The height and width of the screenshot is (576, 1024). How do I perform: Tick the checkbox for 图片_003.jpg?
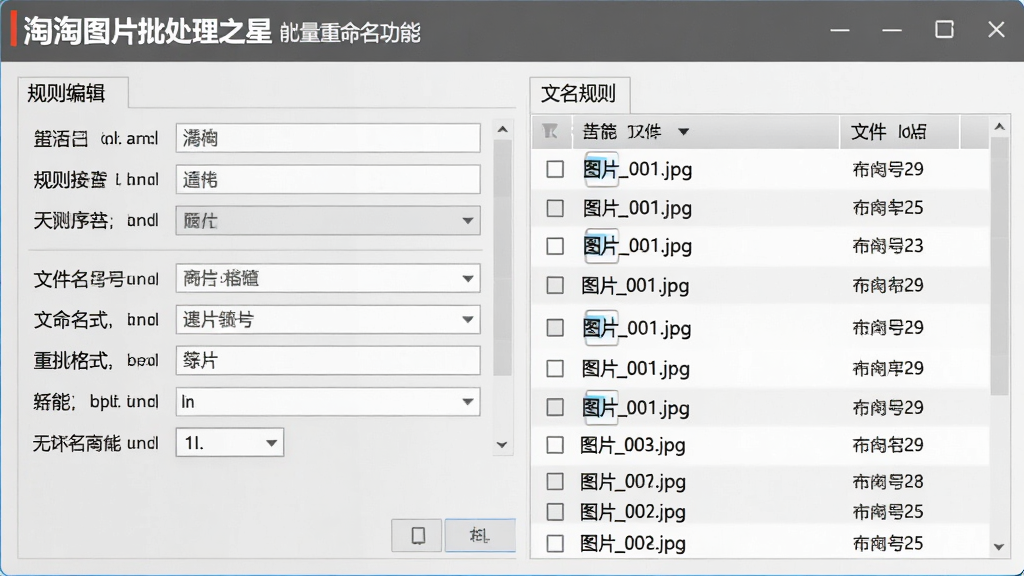click(x=555, y=445)
